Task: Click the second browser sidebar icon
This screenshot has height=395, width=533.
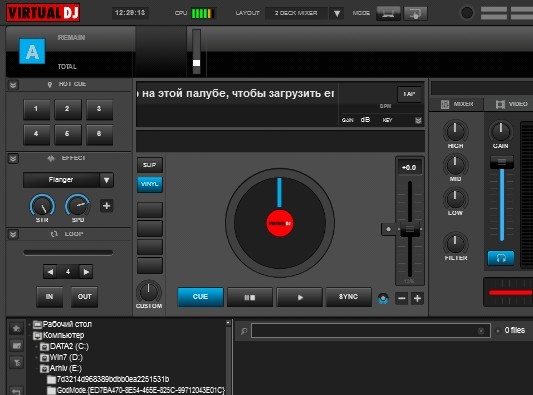Action: (16, 346)
